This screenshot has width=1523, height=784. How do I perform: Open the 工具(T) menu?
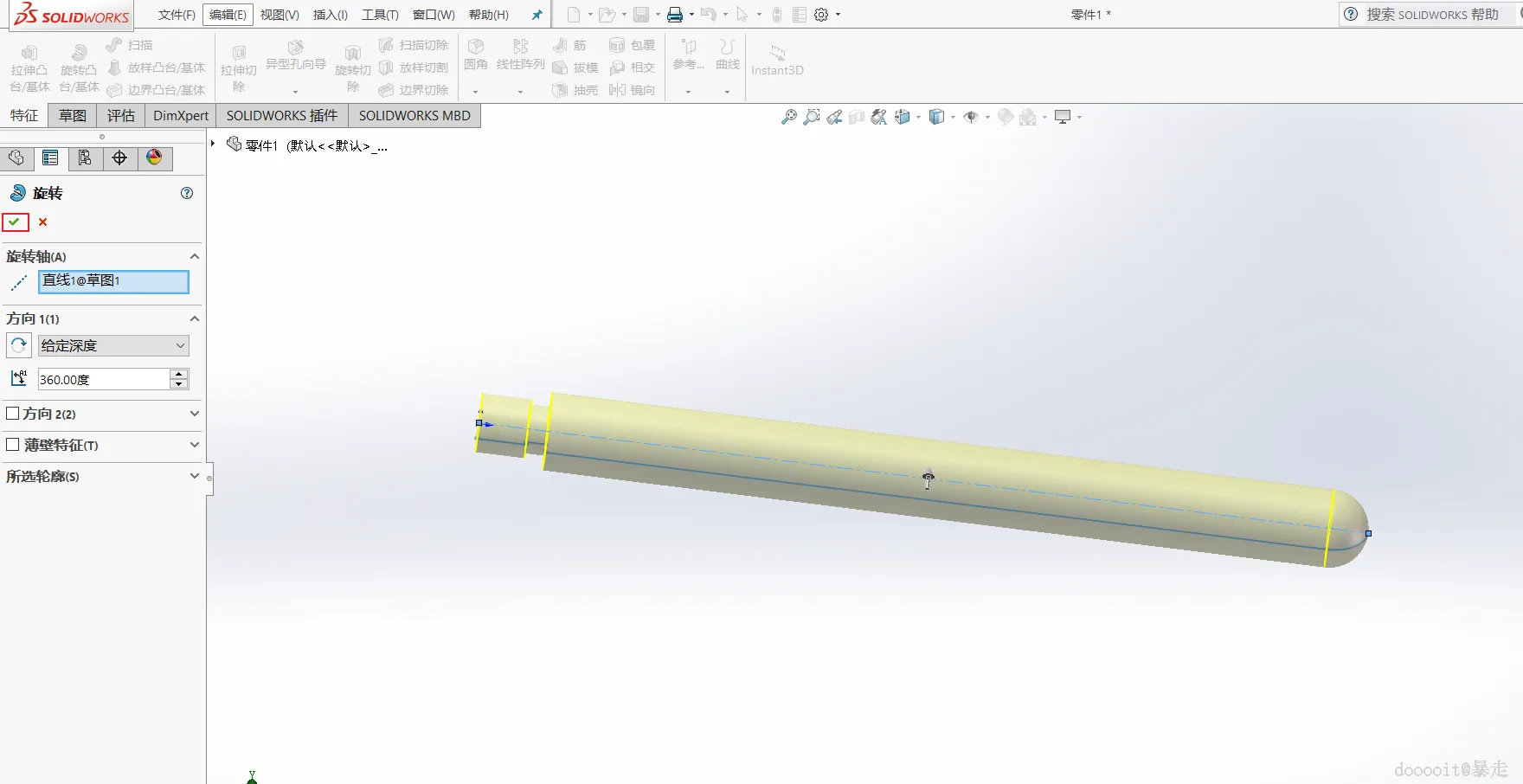(380, 15)
